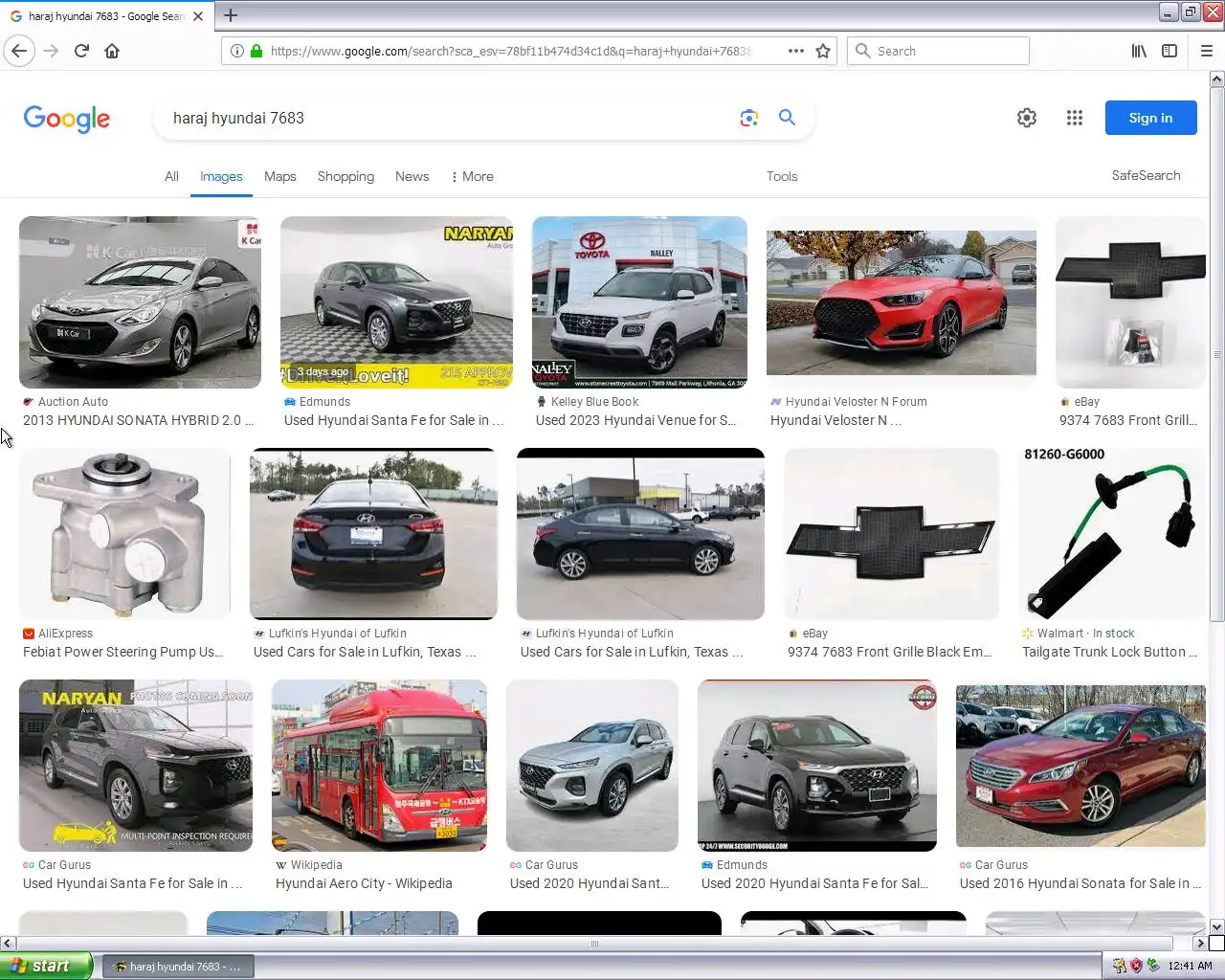The height and width of the screenshot is (980, 1225).
Task: Open 'Used 2023 Hyundai Venue for S...' link
Action: tap(635, 420)
